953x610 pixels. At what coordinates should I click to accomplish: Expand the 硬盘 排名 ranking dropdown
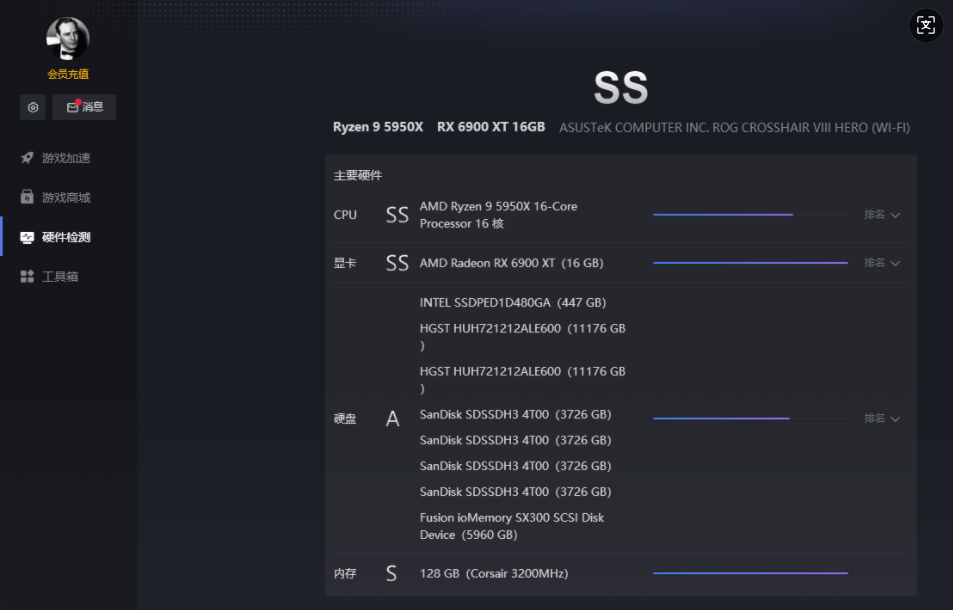(x=882, y=419)
